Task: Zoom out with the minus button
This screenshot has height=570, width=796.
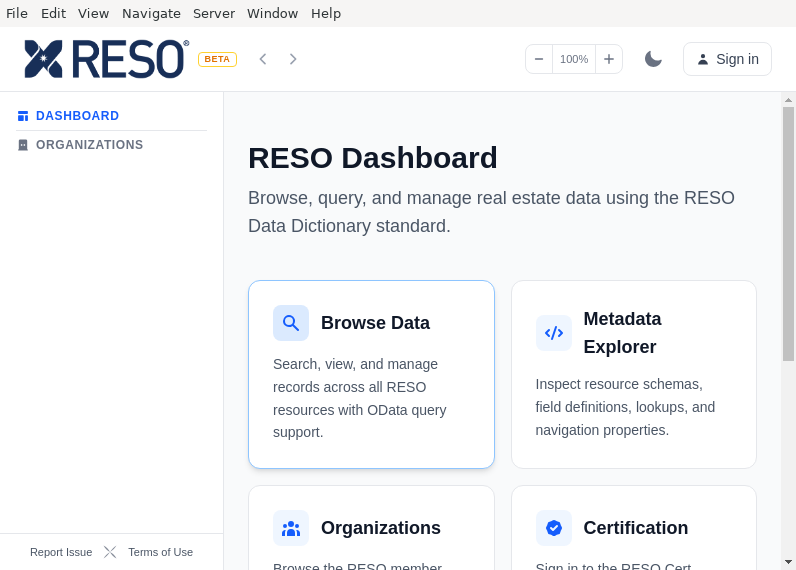Action: coord(539,59)
